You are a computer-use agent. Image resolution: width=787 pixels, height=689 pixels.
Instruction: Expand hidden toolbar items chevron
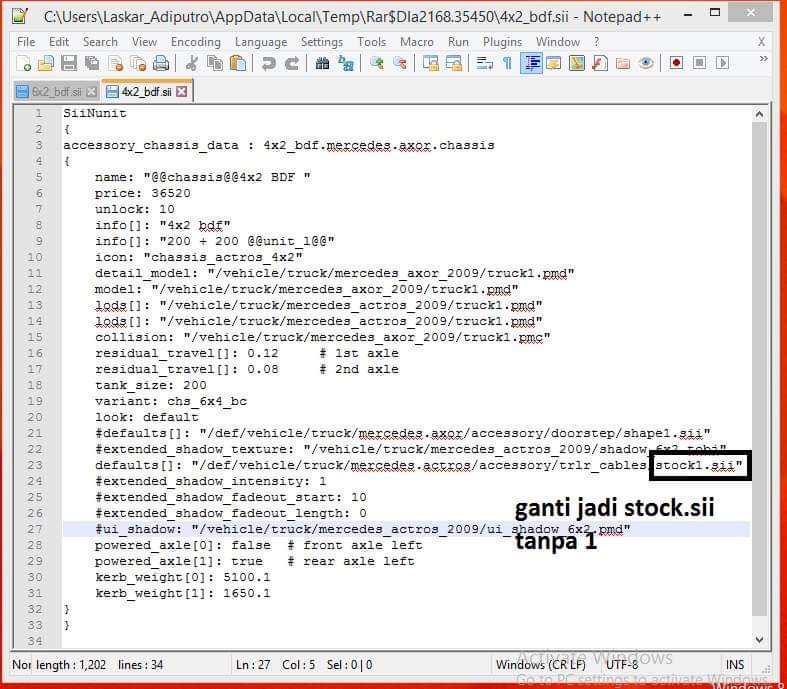pos(763,59)
